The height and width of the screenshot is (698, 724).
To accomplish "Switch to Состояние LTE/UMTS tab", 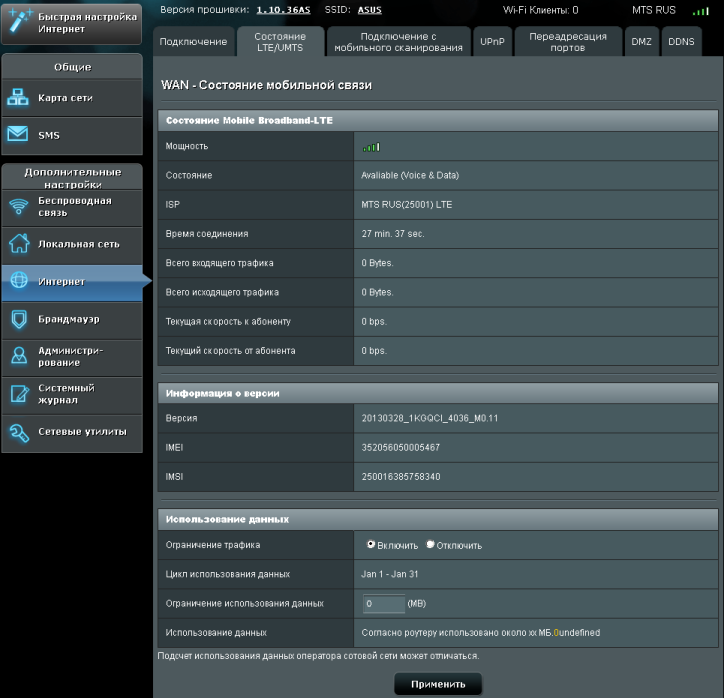I will coord(280,42).
